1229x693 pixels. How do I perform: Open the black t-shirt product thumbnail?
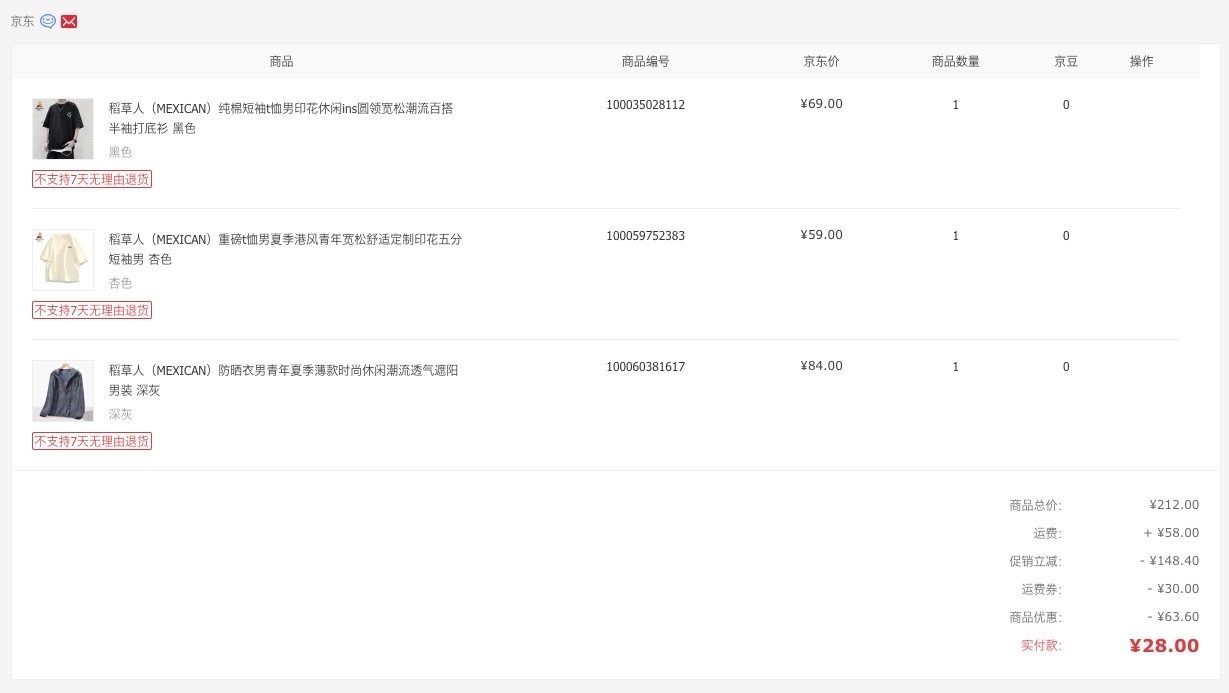click(63, 129)
